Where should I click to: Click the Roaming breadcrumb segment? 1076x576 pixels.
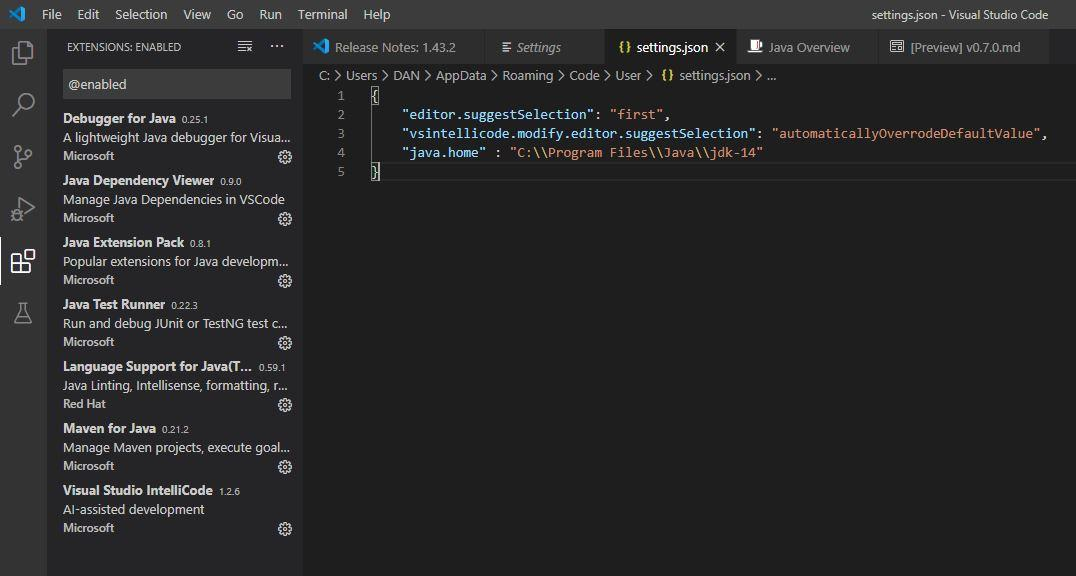(527, 76)
